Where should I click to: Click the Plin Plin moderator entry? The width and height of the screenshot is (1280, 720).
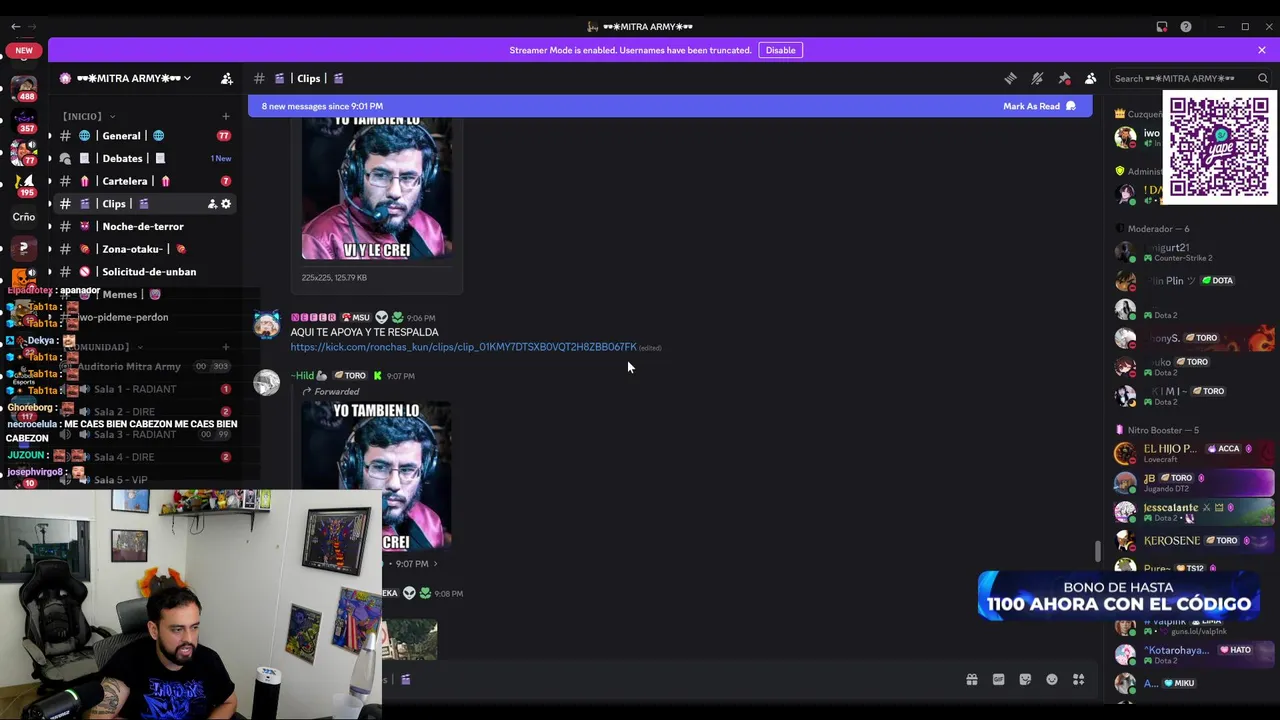[x=1195, y=281]
